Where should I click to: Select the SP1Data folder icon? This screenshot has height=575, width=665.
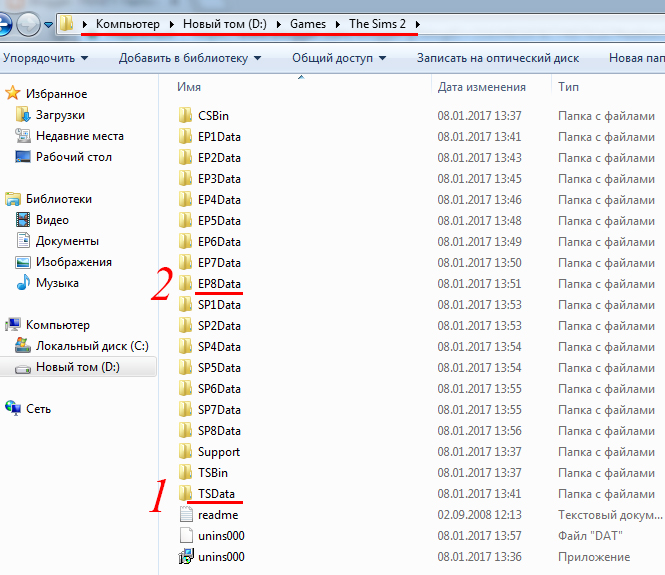coord(185,304)
